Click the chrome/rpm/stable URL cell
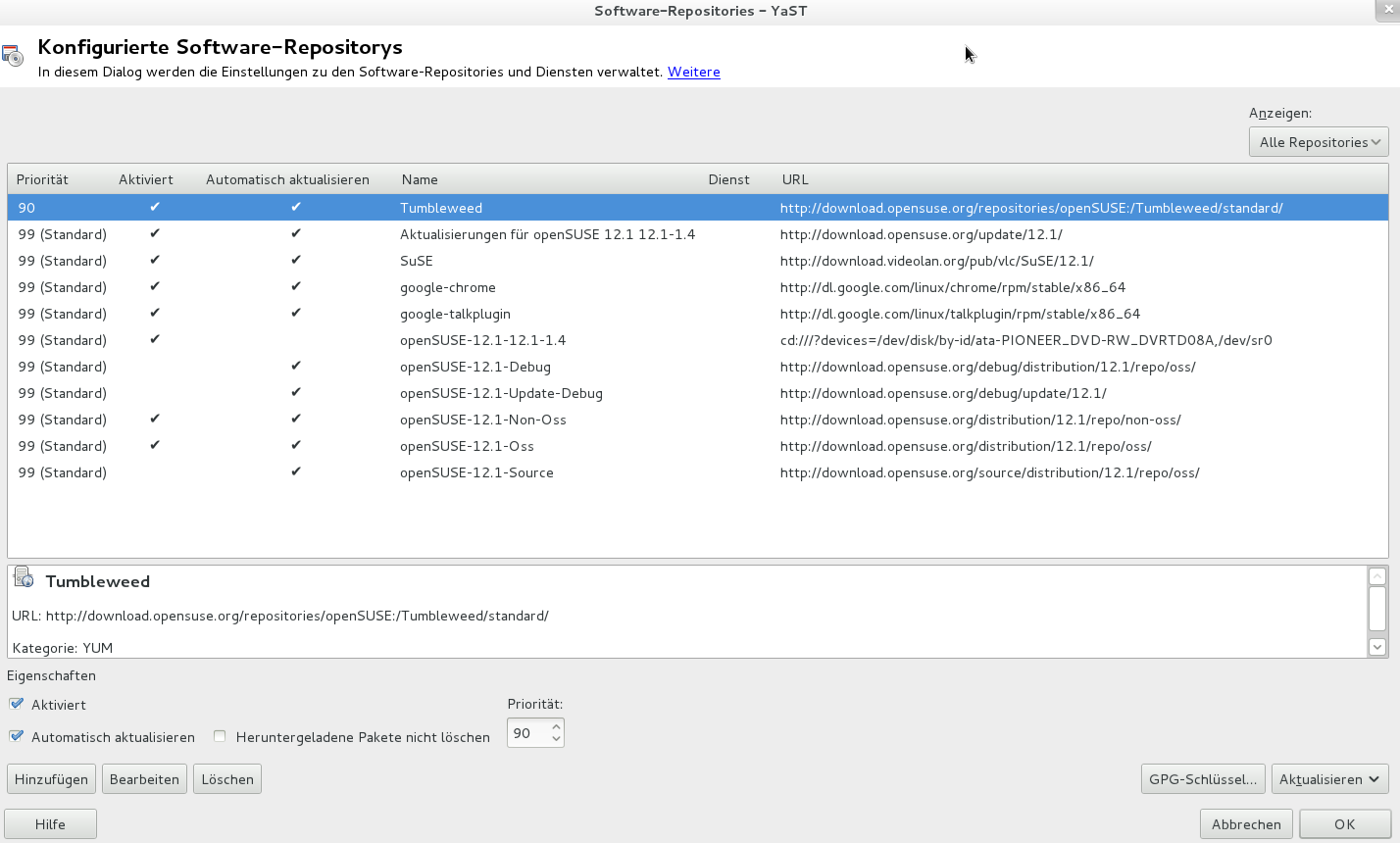Image resolution: width=1400 pixels, height=843 pixels. point(953,287)
